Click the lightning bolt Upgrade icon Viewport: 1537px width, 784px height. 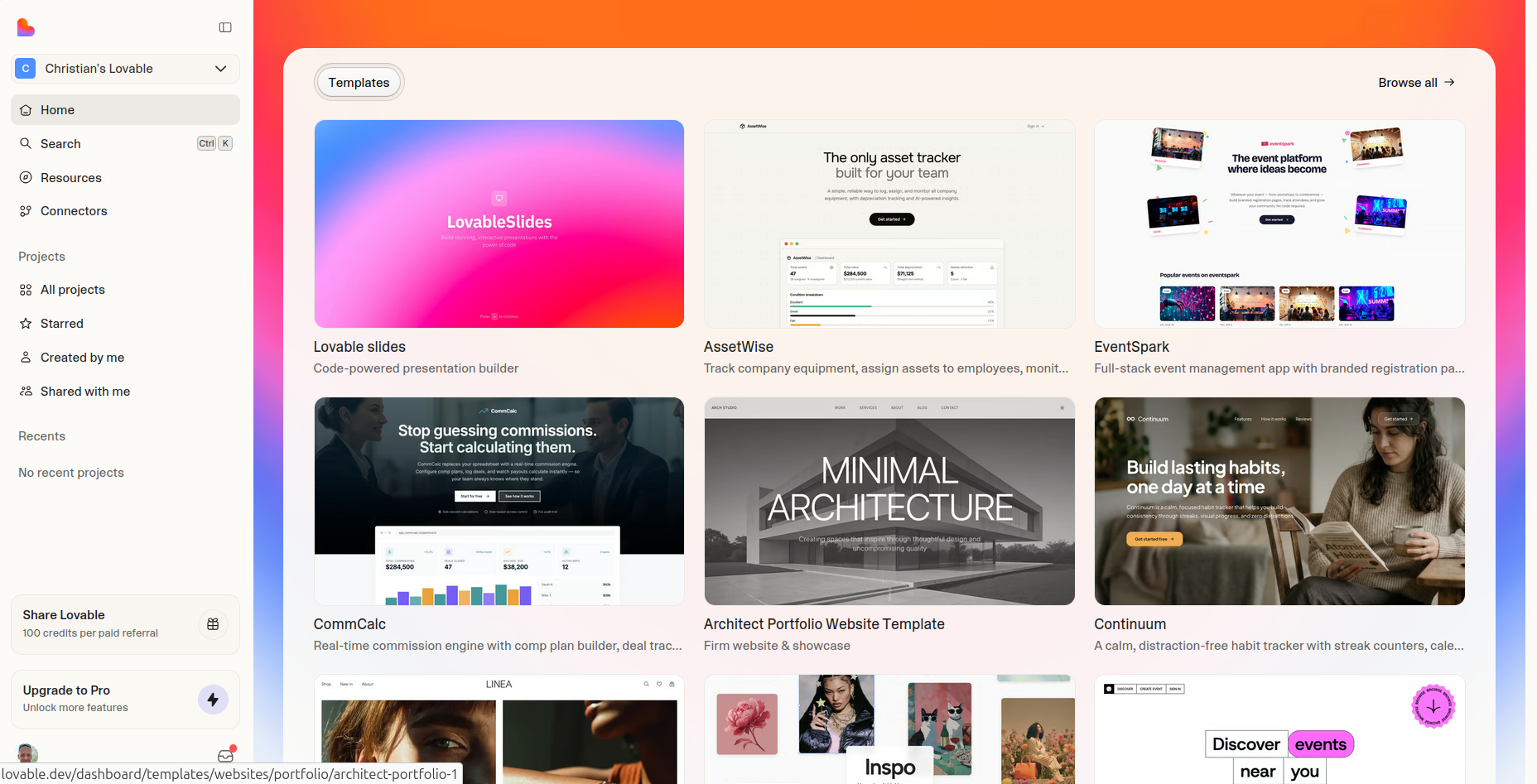click(x=213, y=700)
